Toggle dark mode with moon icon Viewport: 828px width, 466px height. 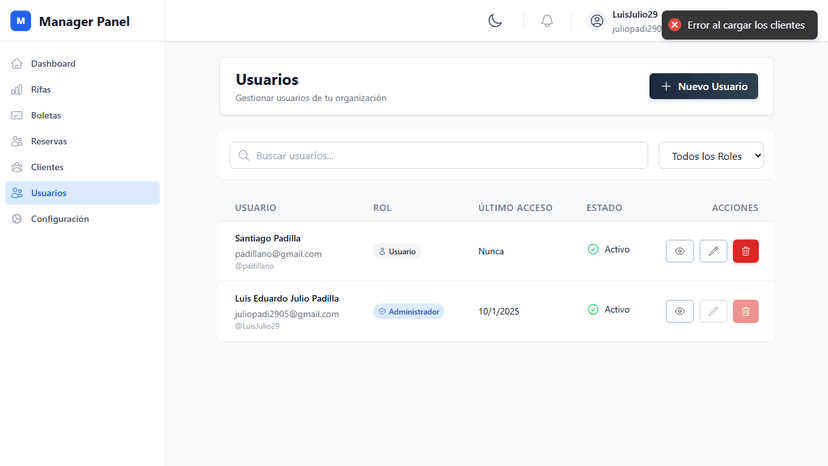click(495, 21)
